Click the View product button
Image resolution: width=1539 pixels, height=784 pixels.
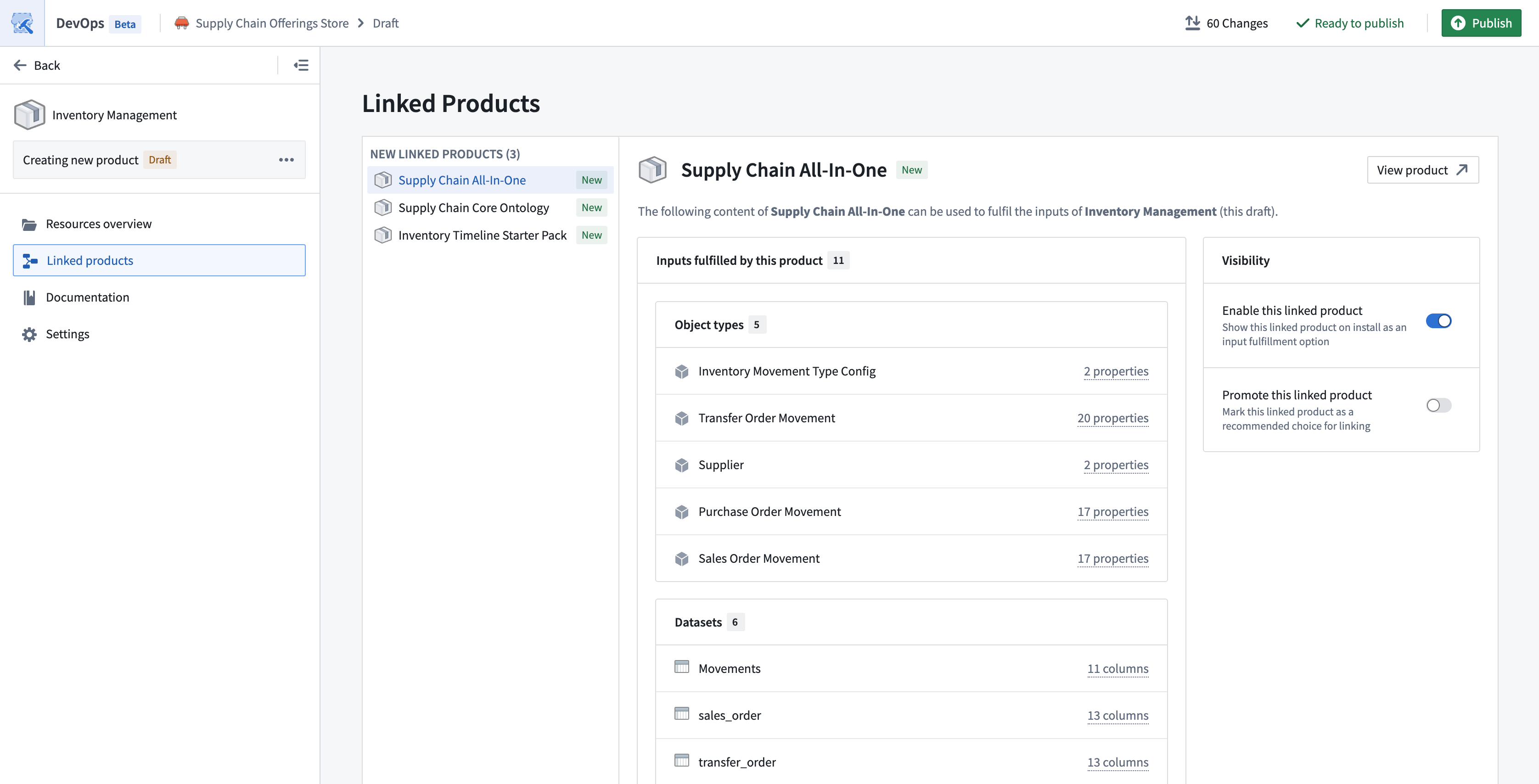[x=1422, y=170]
